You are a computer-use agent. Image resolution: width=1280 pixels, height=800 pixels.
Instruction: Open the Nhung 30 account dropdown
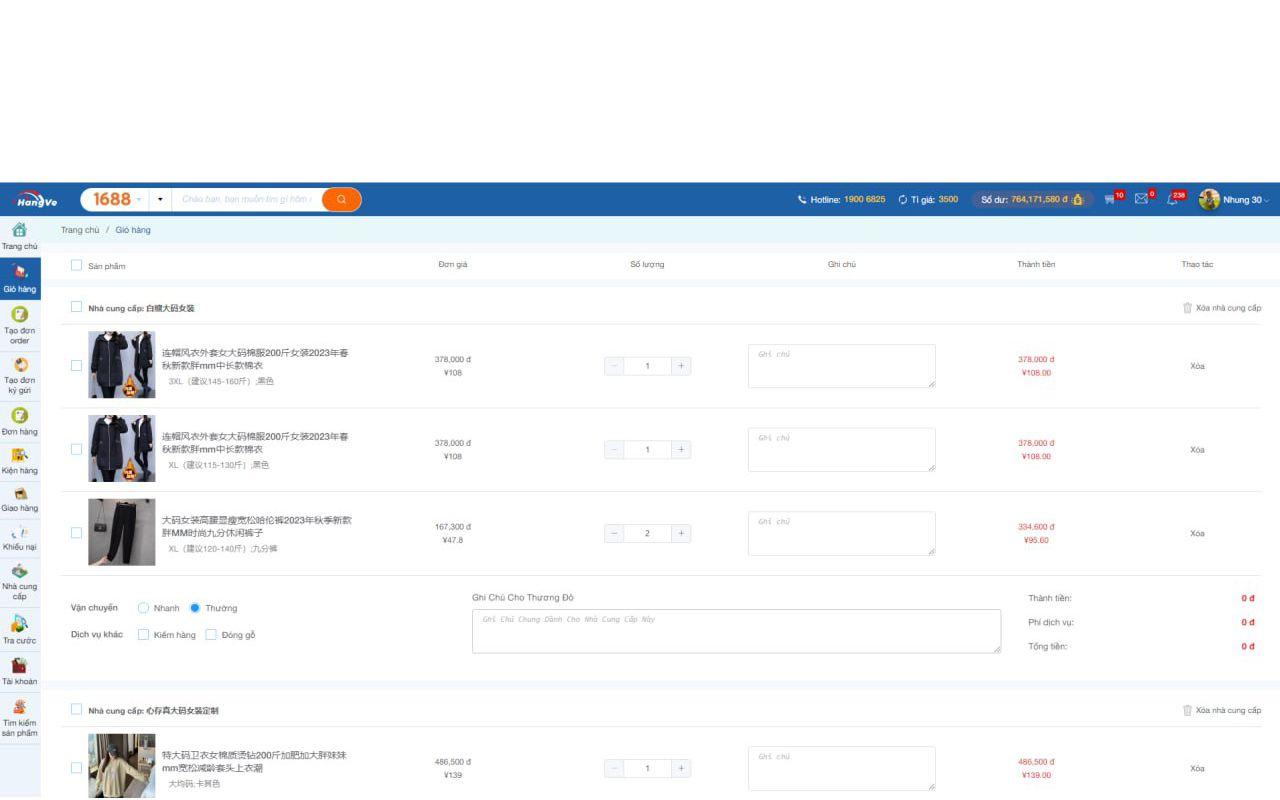1235,199
